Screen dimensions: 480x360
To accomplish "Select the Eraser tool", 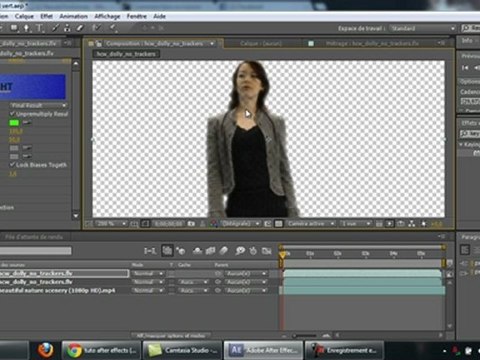I will 80,28.
